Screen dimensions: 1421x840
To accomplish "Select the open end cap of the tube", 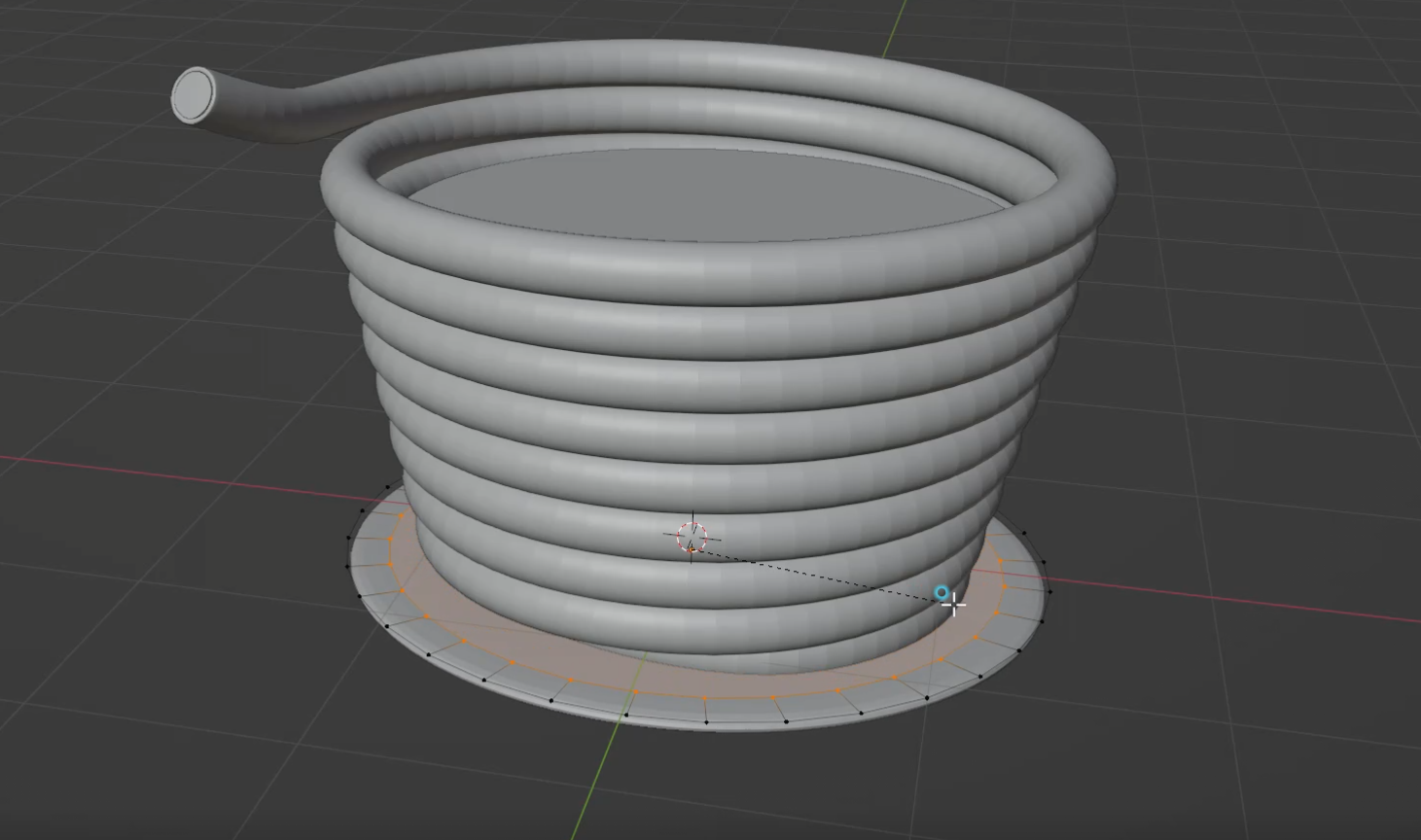I will pyautogui.click(x=195, y=95).
